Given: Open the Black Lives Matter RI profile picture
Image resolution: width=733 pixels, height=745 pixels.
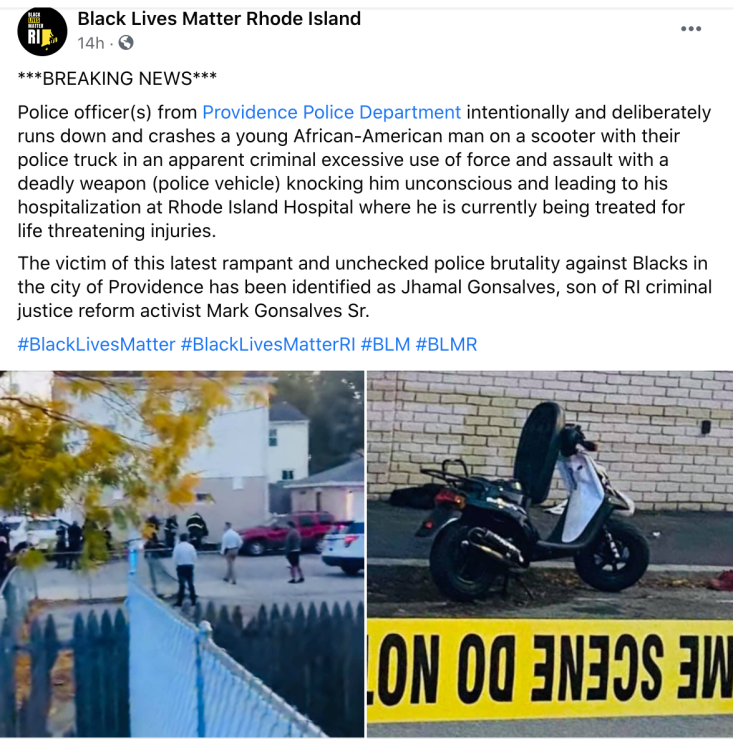Looking at the screenshot, I should click(42, 31).
